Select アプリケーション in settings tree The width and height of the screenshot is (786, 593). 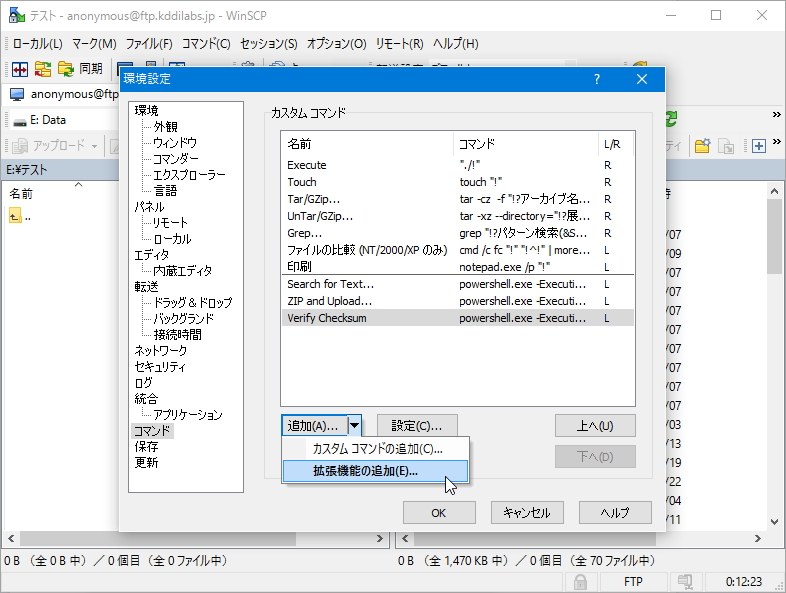coord(187,415)
